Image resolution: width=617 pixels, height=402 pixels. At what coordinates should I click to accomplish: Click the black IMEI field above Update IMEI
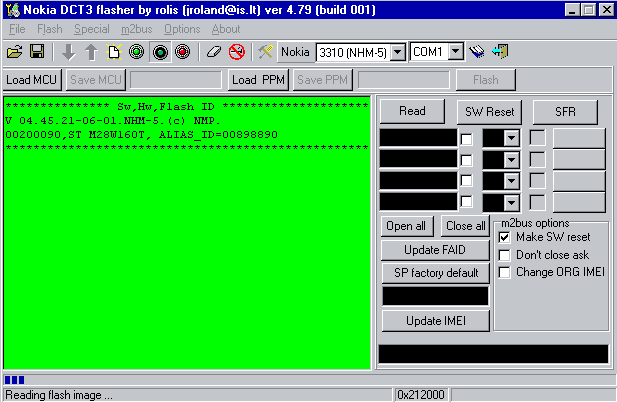click(x=435, y=296)
